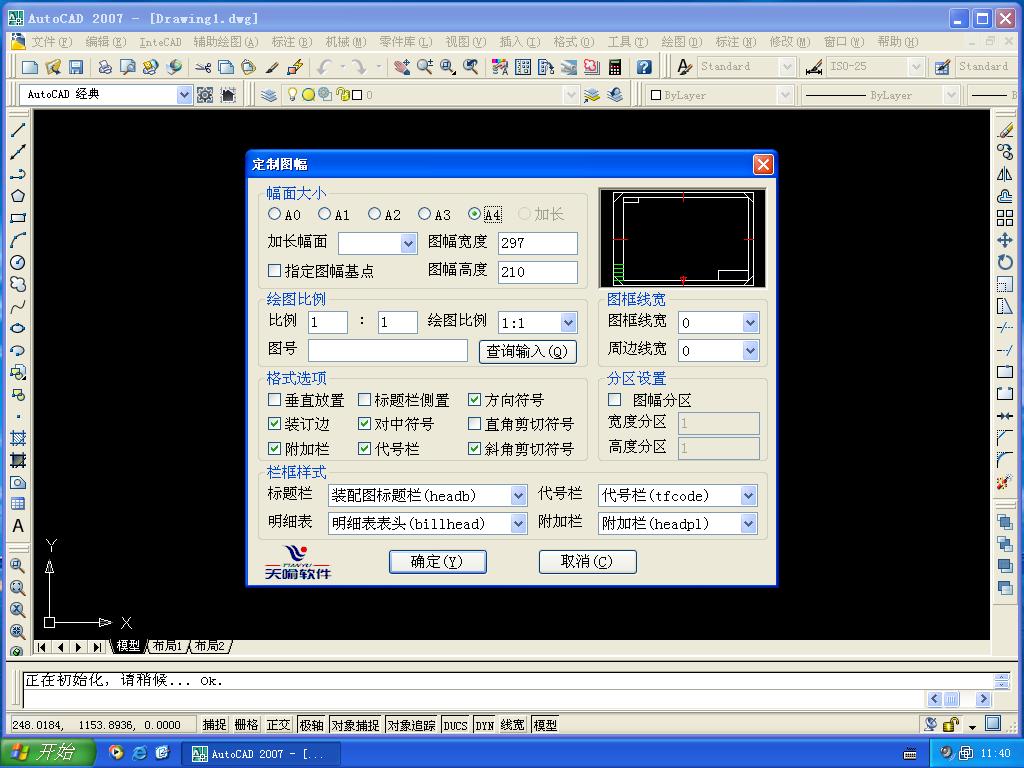
Task: Open the AutoCAD 经典 workspace dropdown
Action: coord(184,95)
